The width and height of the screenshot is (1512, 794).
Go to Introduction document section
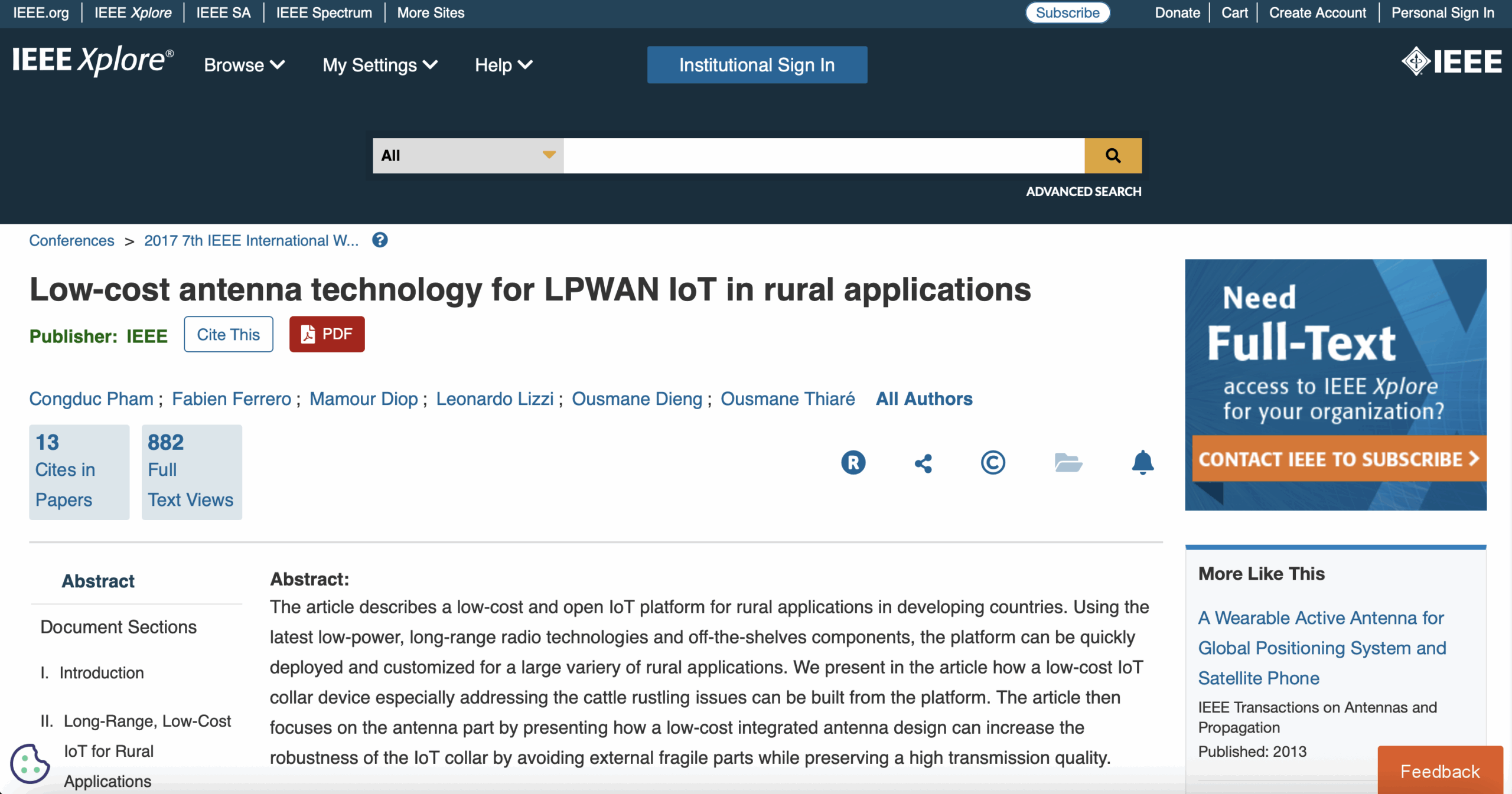tap(101, 673)
